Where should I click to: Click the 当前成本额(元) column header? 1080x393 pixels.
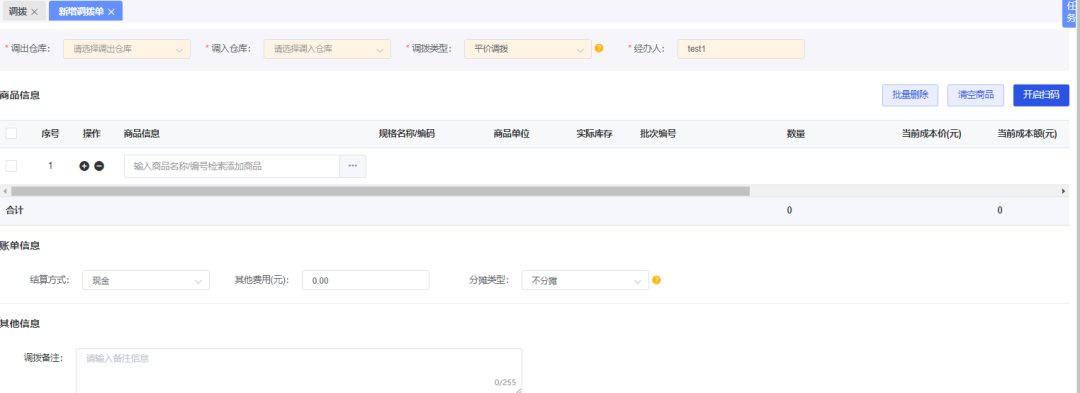(x=1027, y=134)
